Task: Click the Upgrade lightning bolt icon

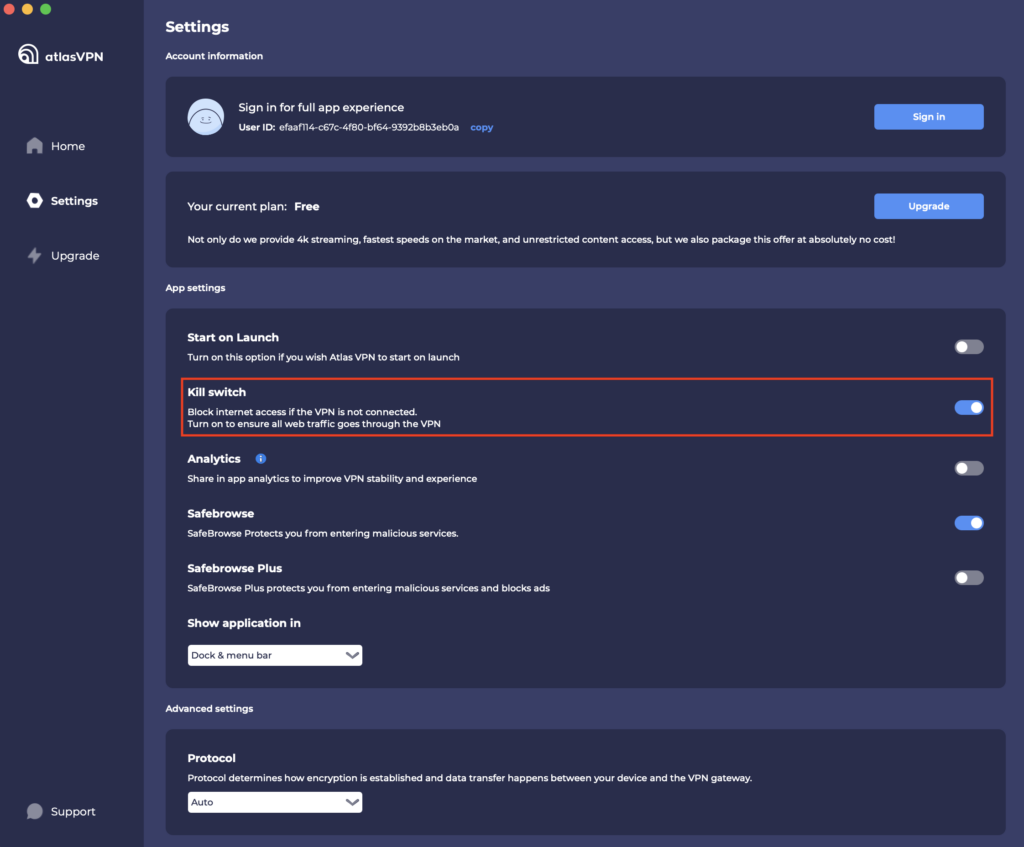Action: point(35,256)
